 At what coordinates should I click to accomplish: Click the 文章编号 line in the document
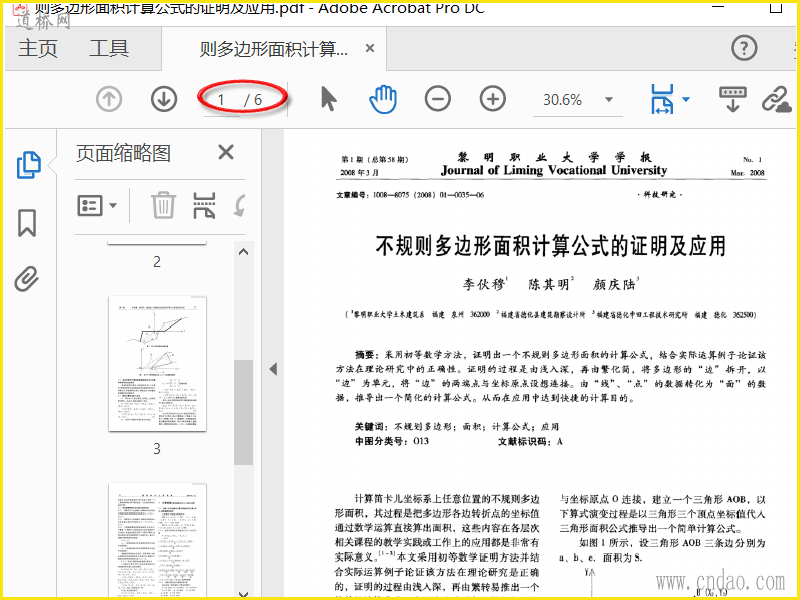410,195
